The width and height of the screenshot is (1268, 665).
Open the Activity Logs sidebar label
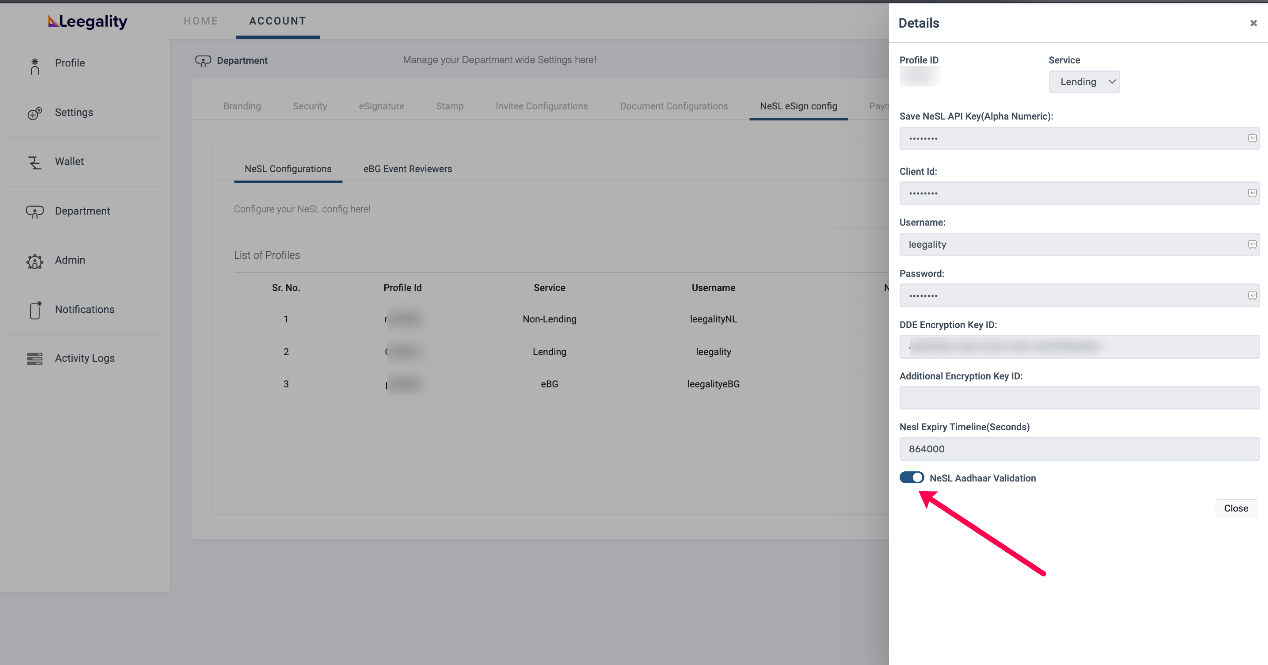(85, 358)
